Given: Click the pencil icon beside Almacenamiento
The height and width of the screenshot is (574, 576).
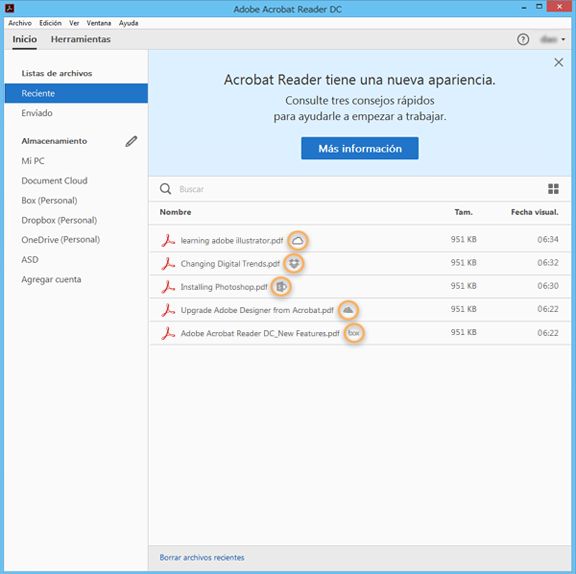Looking at the screenshot, I should [131, 141].
